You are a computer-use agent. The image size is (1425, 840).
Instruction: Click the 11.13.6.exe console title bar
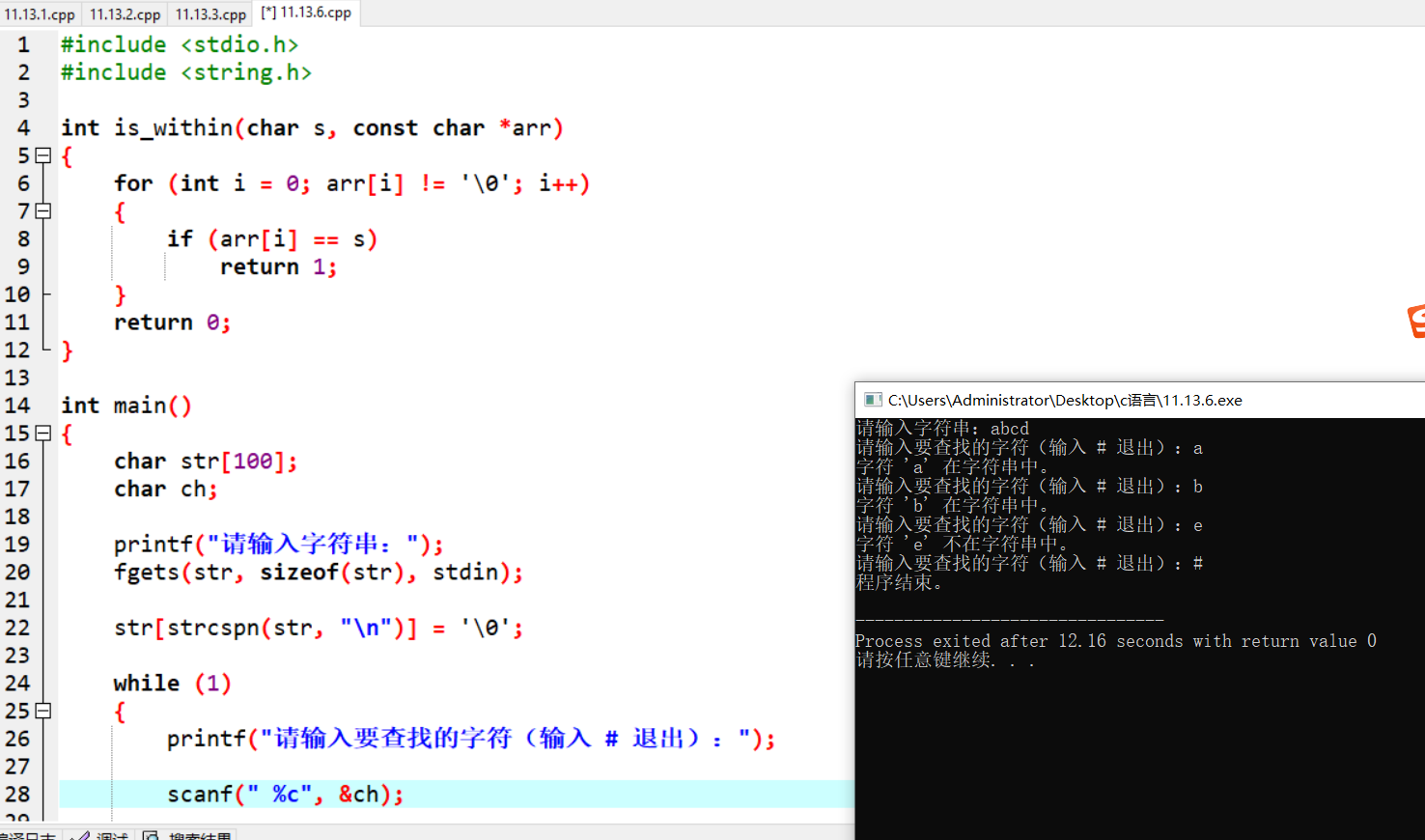(1139, 400)
